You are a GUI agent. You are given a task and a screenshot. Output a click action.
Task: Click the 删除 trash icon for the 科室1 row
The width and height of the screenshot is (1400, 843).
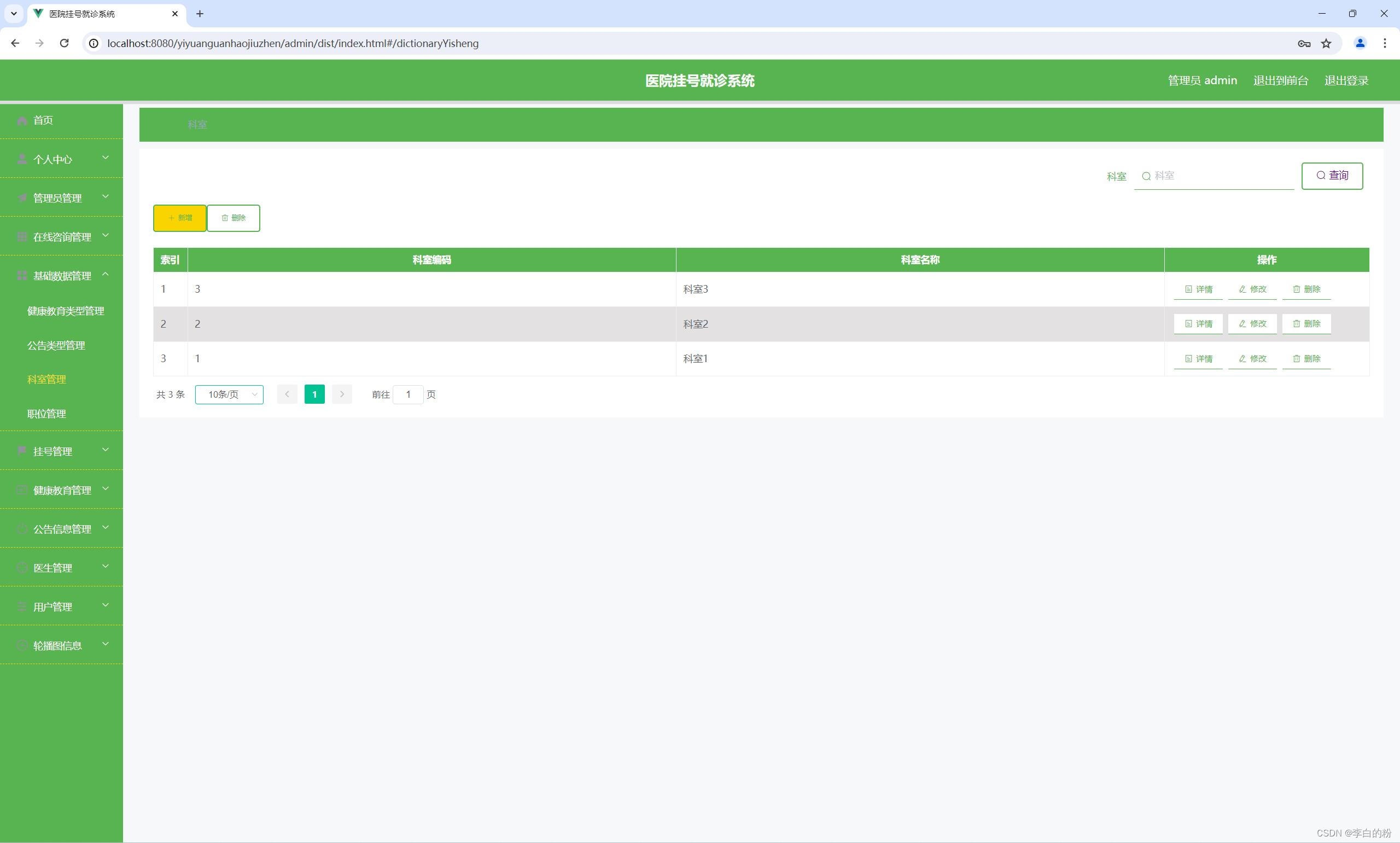point(1296,359)
